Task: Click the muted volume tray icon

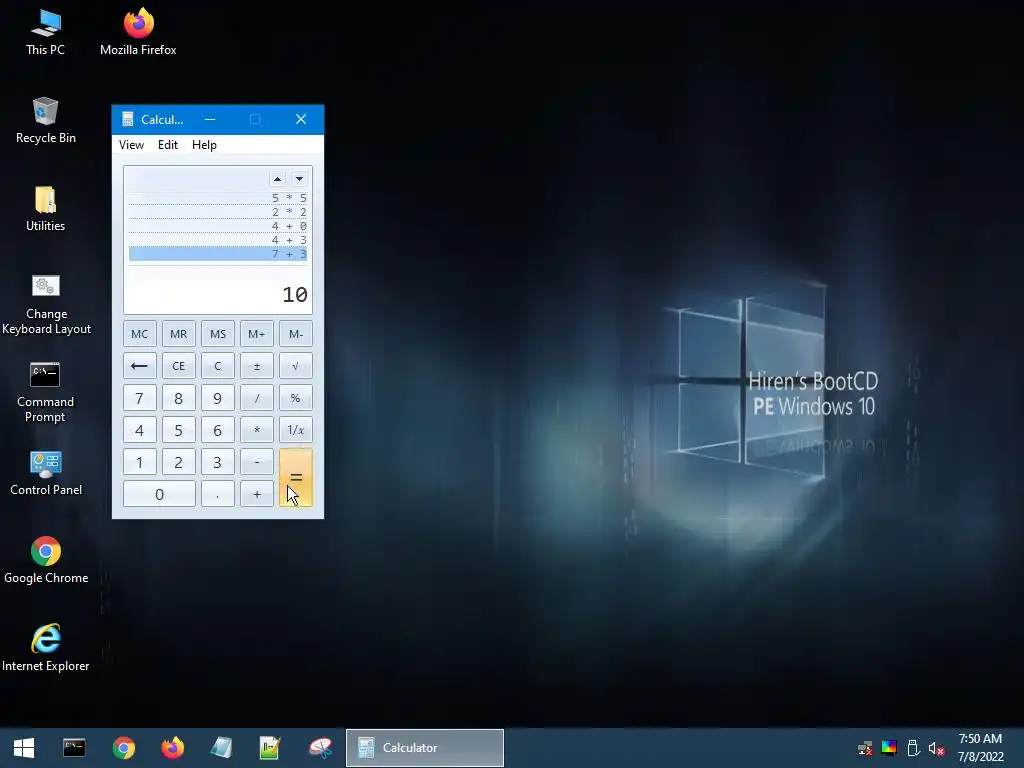Action: point(936,748)
